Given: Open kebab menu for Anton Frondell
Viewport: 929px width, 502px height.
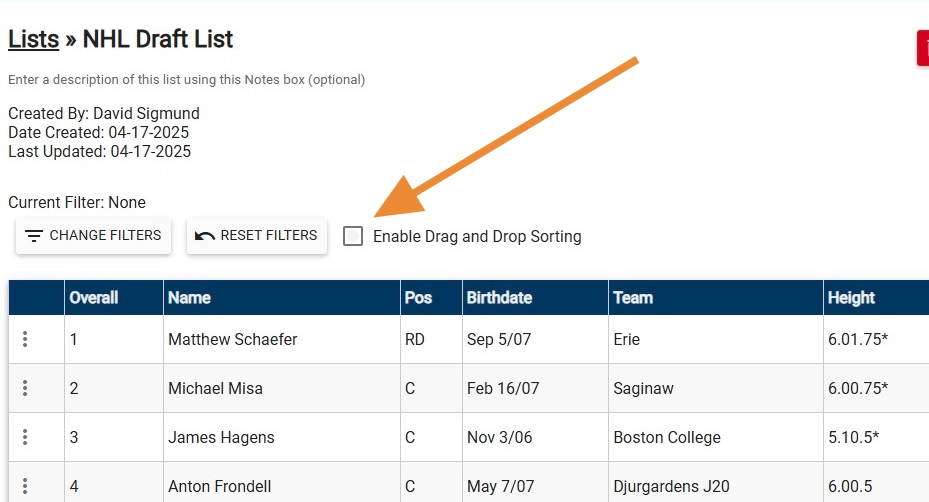Looking at the screenshot, I should (x=25, y=487).
